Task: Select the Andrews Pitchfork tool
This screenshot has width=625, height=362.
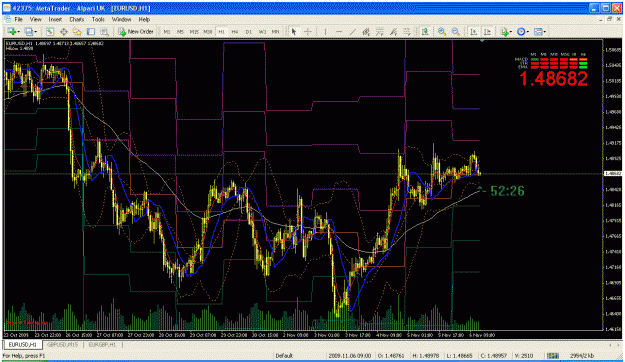Action: [393, 31]
